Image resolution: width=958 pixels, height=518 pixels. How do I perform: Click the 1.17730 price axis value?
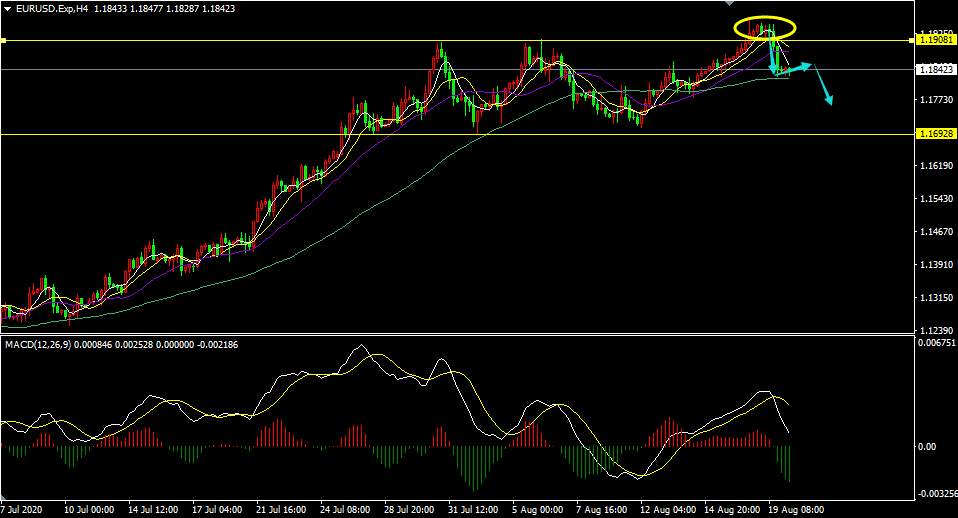[935, 100]
